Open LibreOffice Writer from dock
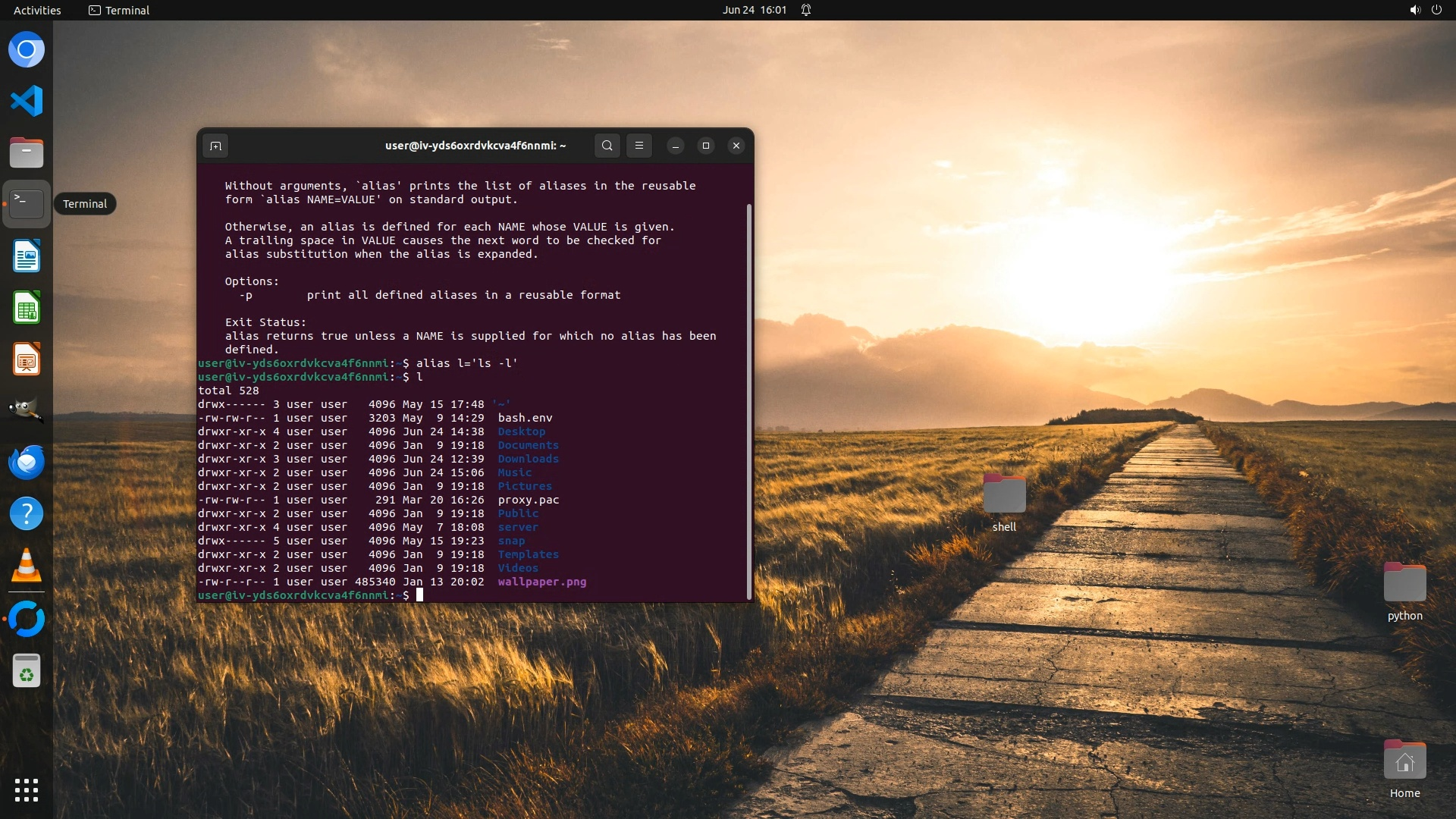This screenshot has width=1456, height=819. point(27,256)
